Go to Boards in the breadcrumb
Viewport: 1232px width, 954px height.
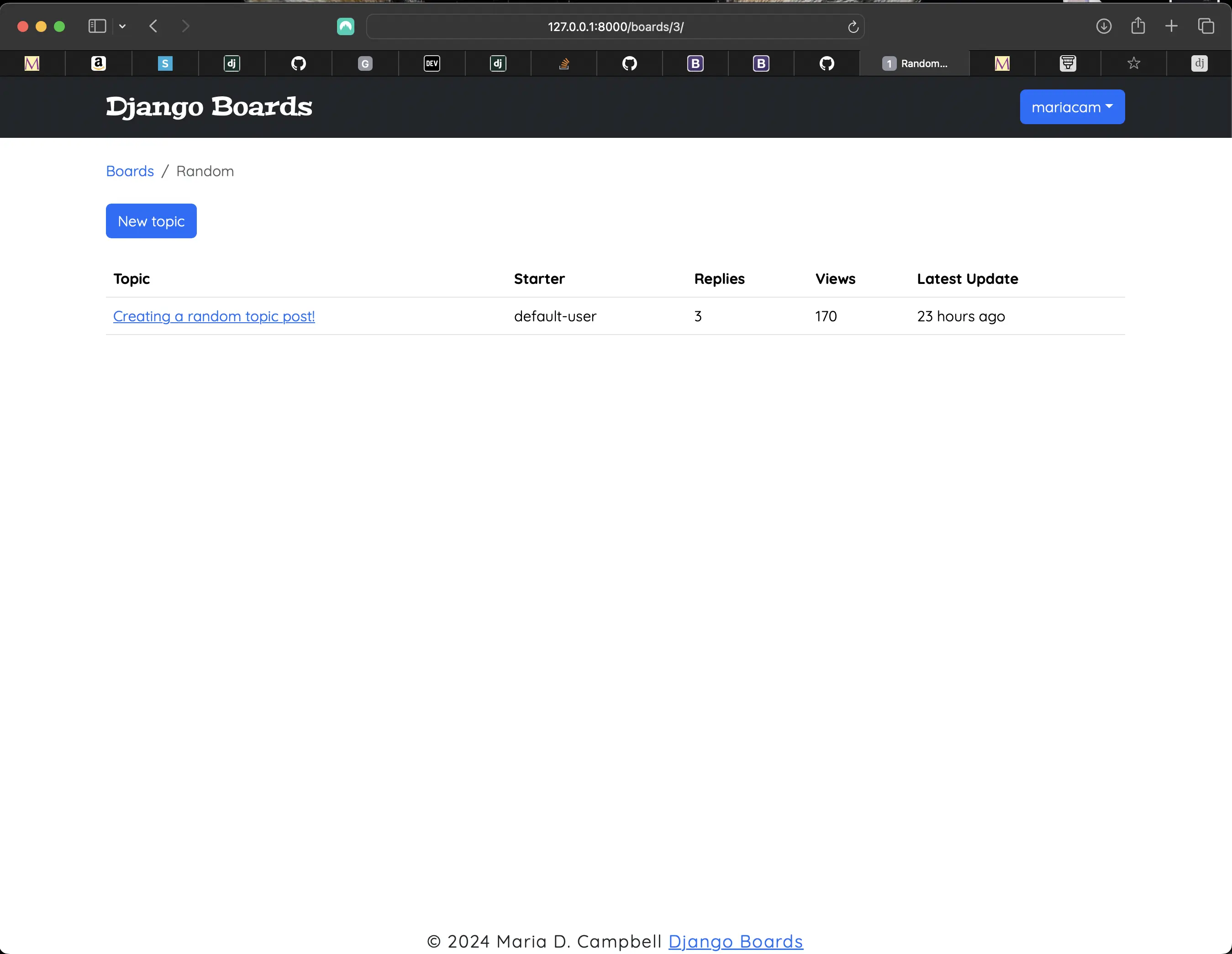point(130,171)
